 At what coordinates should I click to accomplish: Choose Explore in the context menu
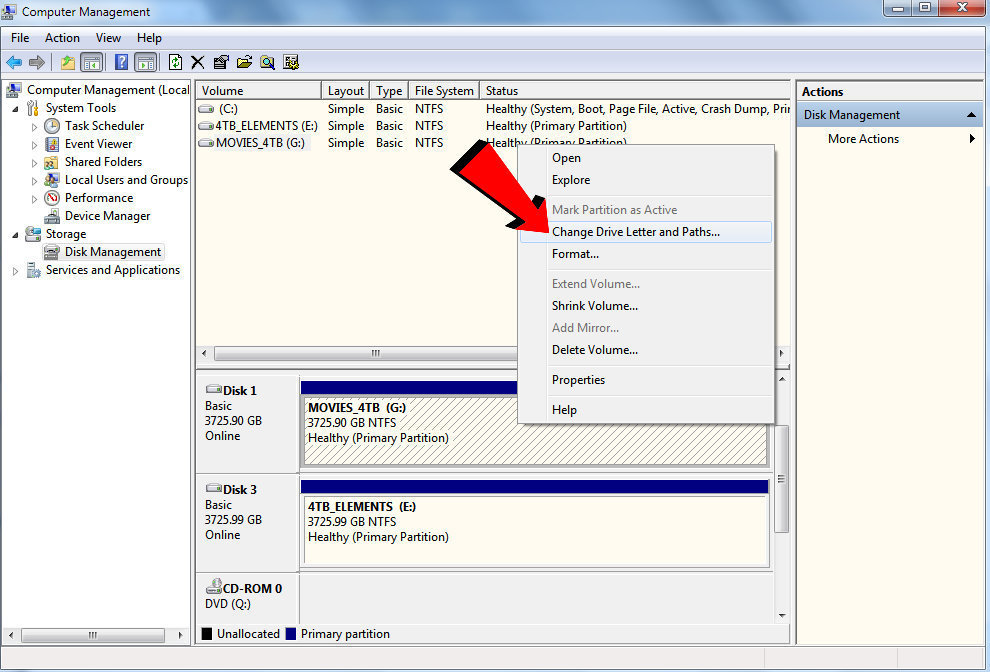click(645, 180)
